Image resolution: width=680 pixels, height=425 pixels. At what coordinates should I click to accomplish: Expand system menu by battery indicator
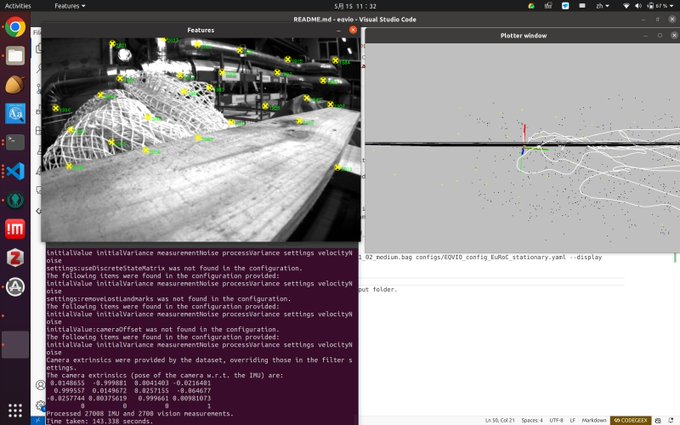pyautogui.click(x=652, y=6)
